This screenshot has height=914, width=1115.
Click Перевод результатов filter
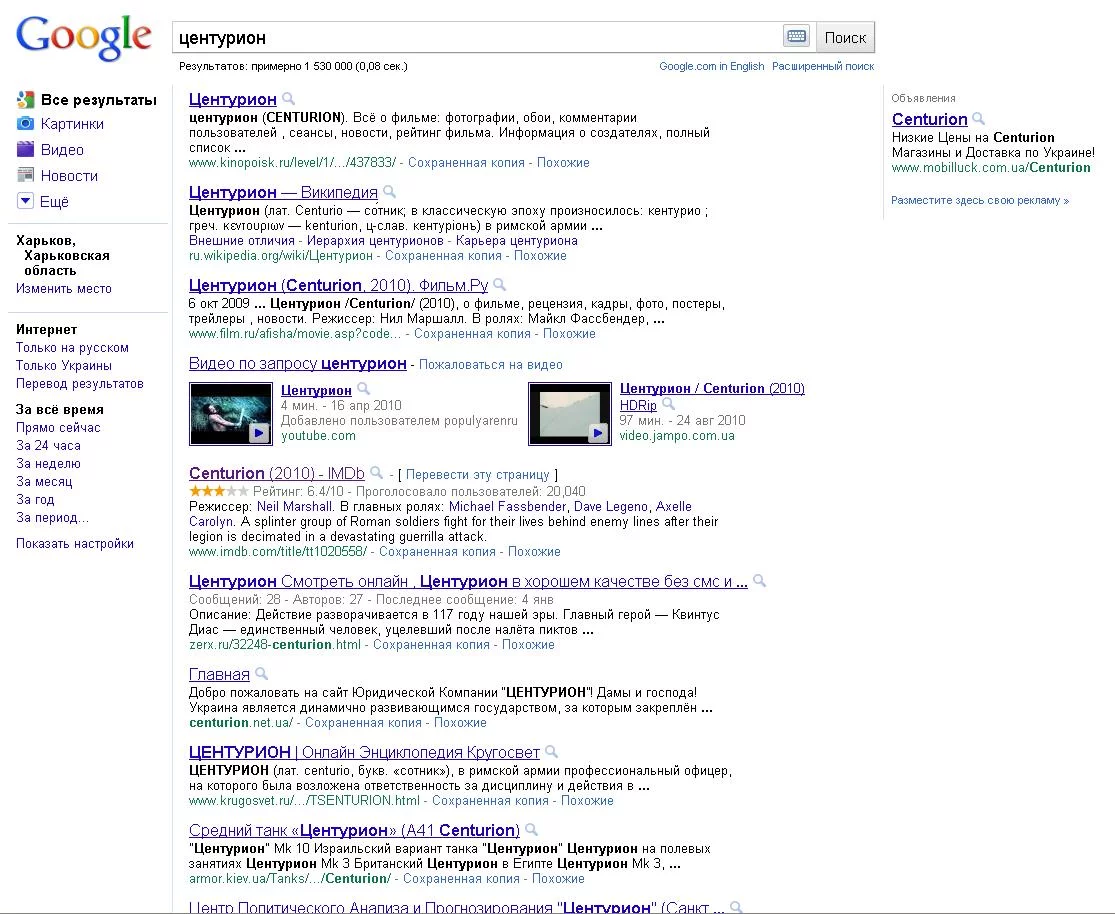80,383
